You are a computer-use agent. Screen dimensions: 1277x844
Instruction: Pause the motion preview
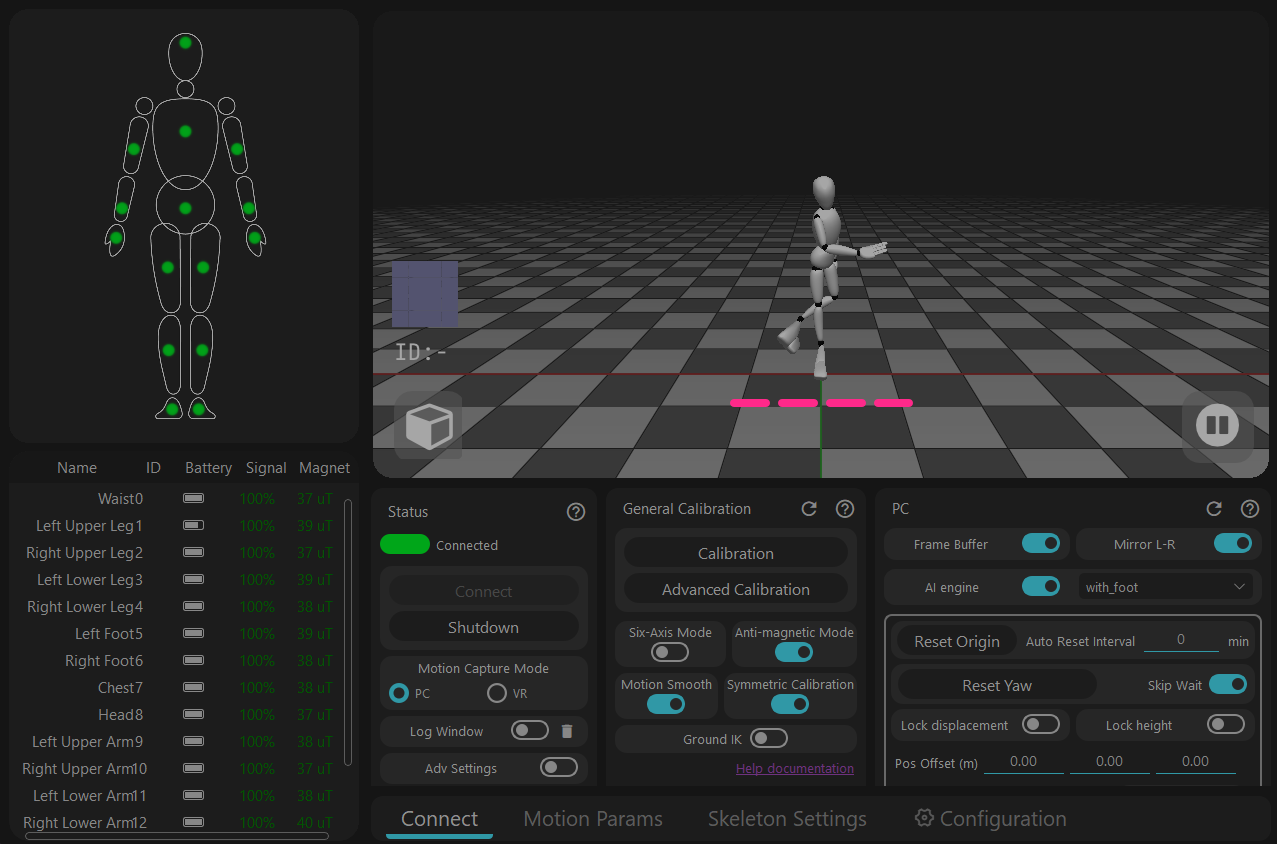pos(1217,426)
